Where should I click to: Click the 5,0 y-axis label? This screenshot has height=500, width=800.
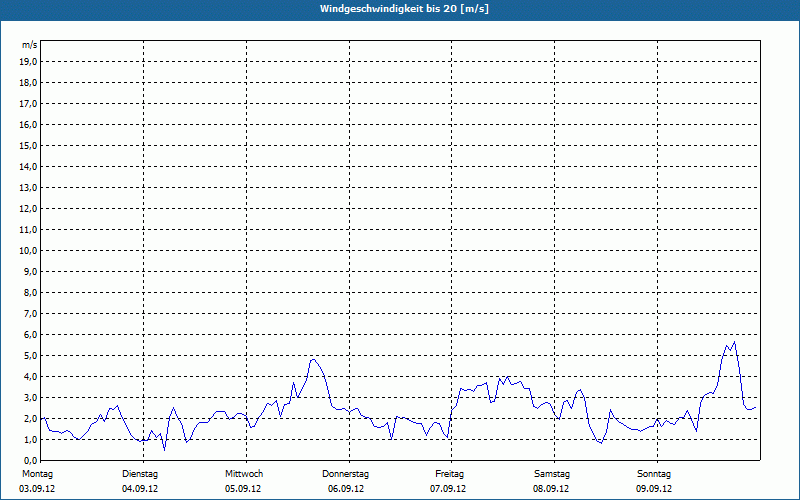pyautogui.click(x=30, y=355)
